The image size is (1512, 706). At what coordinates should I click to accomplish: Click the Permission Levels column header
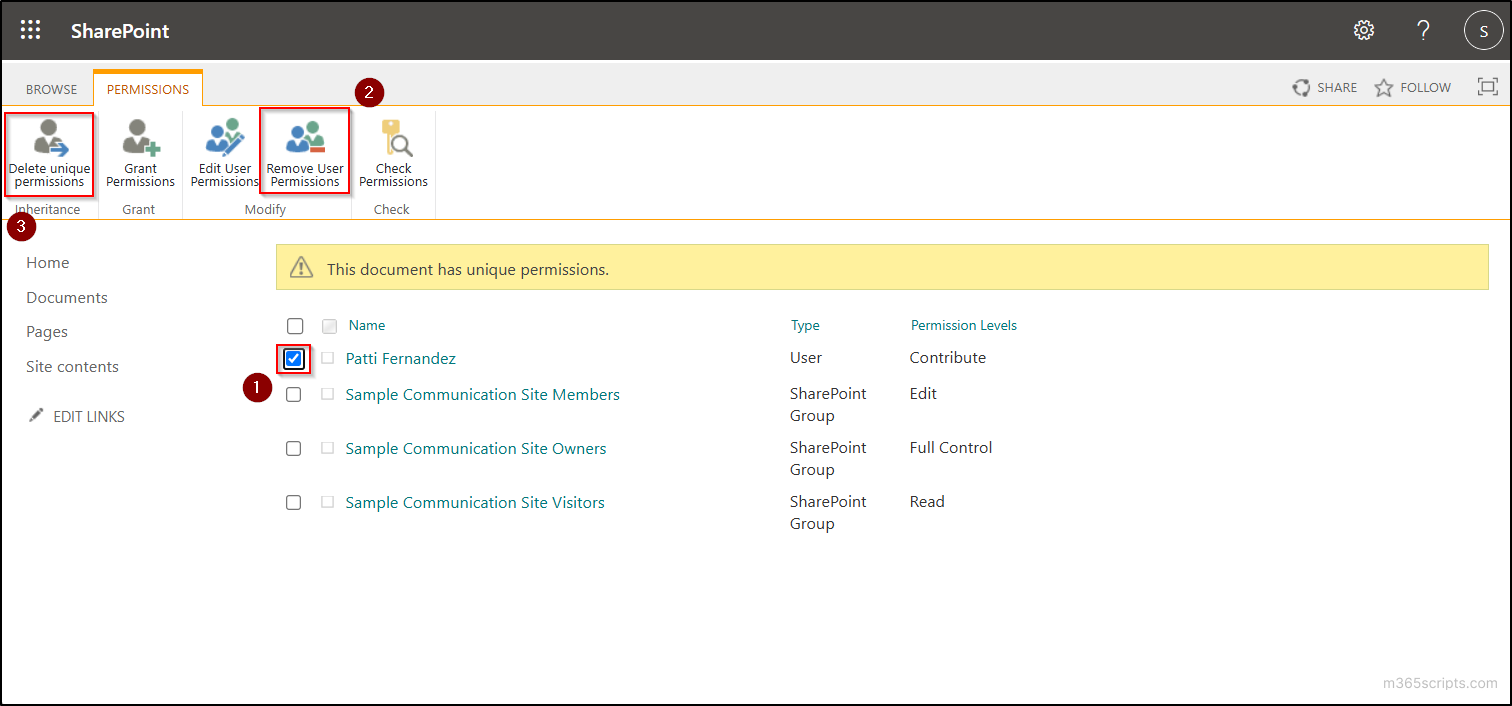tap(964, 325)
